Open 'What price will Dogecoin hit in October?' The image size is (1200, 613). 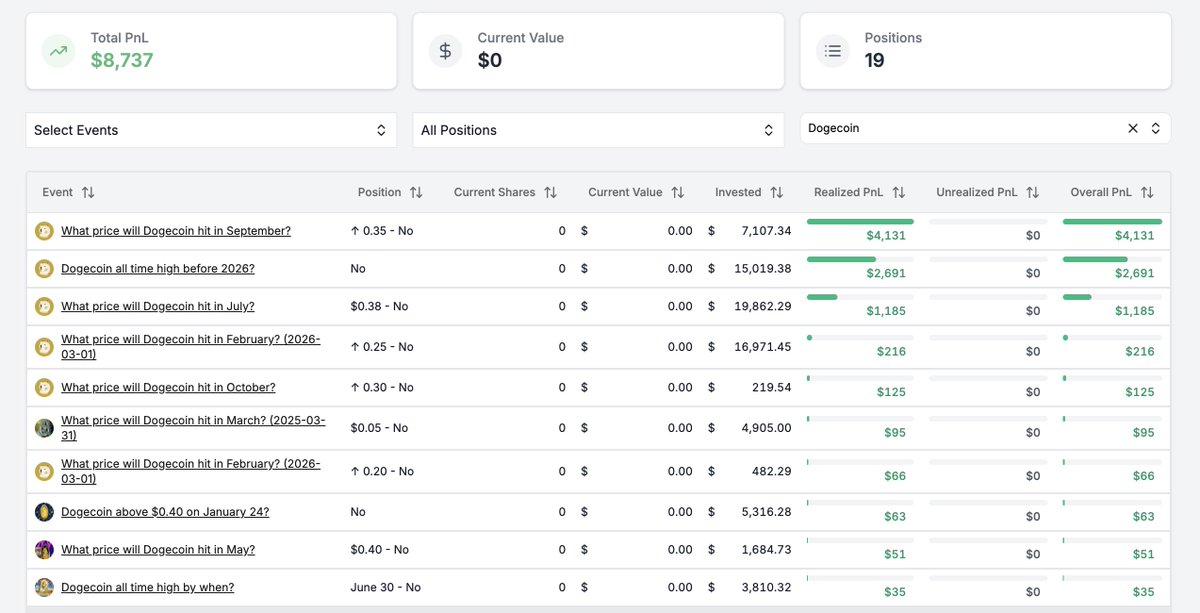[168, 387]
